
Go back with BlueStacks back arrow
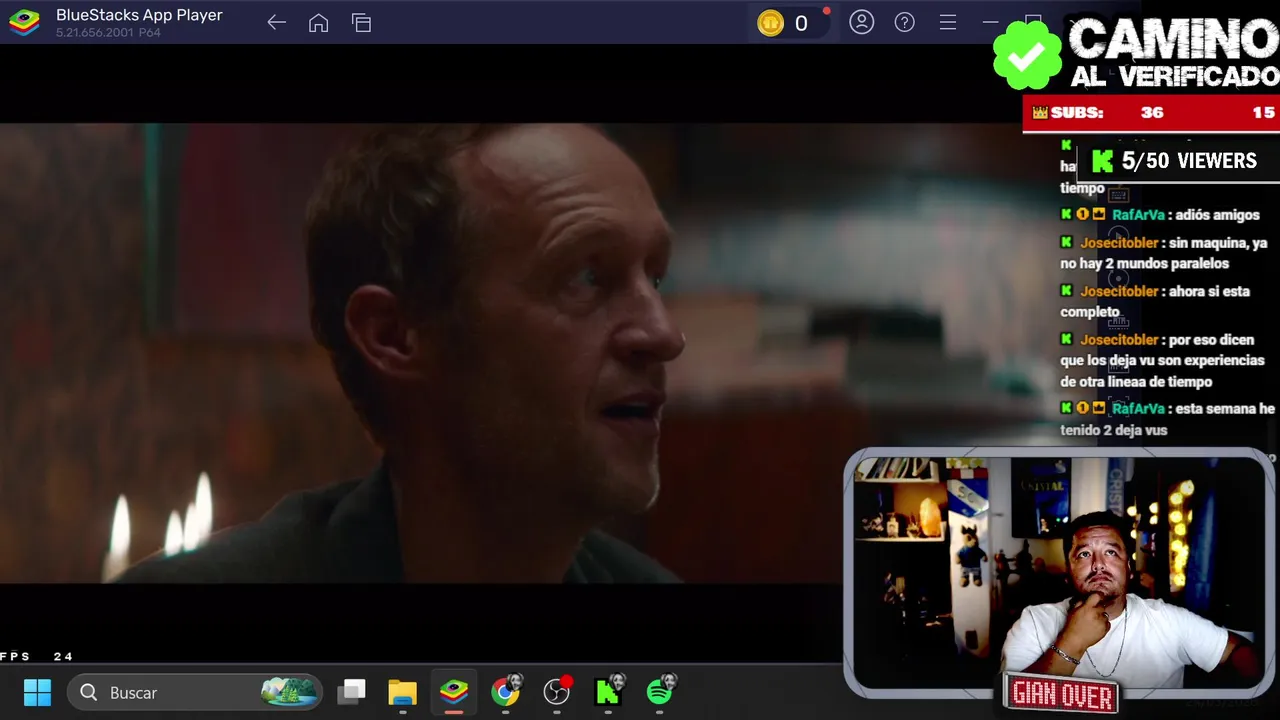(x=276, y=23)
